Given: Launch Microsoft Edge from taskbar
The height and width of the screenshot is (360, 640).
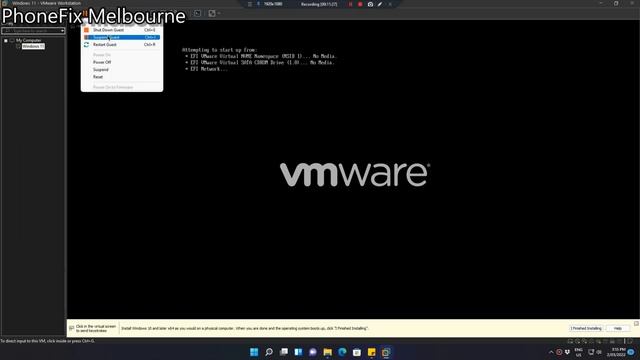Looking at the screenshot, I should pyautogui.click(x=342, y=352).
